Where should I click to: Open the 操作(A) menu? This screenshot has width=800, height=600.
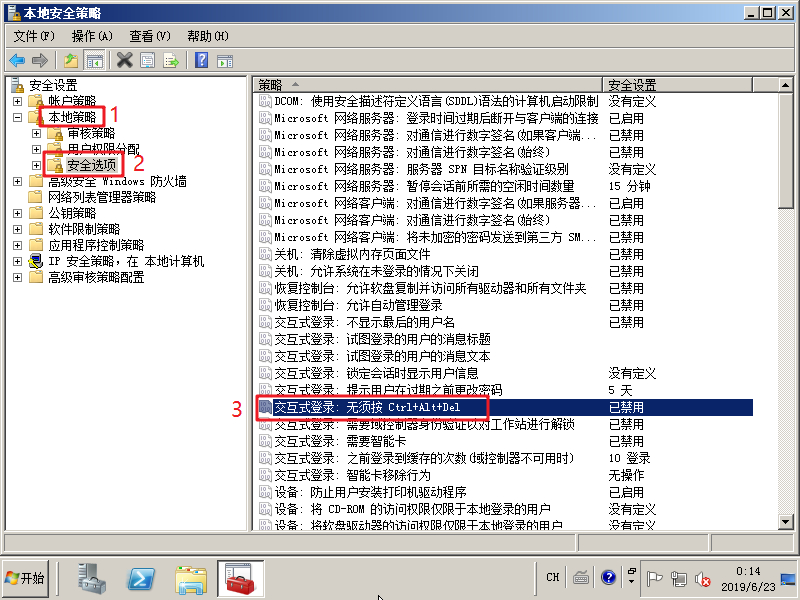tap(91, 36)
